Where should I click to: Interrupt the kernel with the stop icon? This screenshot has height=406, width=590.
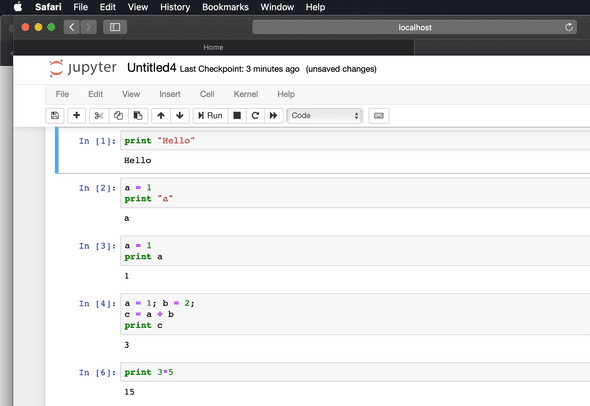point(237,116)
